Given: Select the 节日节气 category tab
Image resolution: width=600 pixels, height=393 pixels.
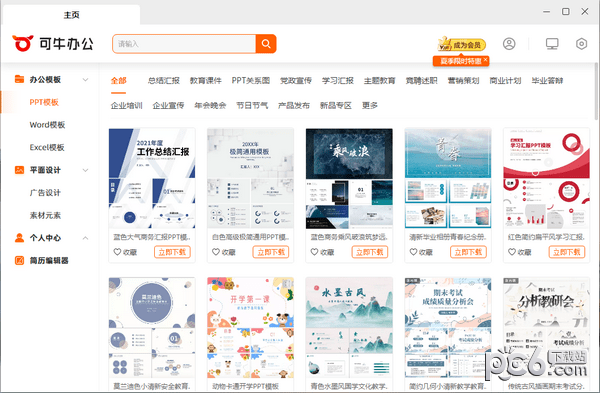Looking at the screenshot, I should tap(252, 105).
